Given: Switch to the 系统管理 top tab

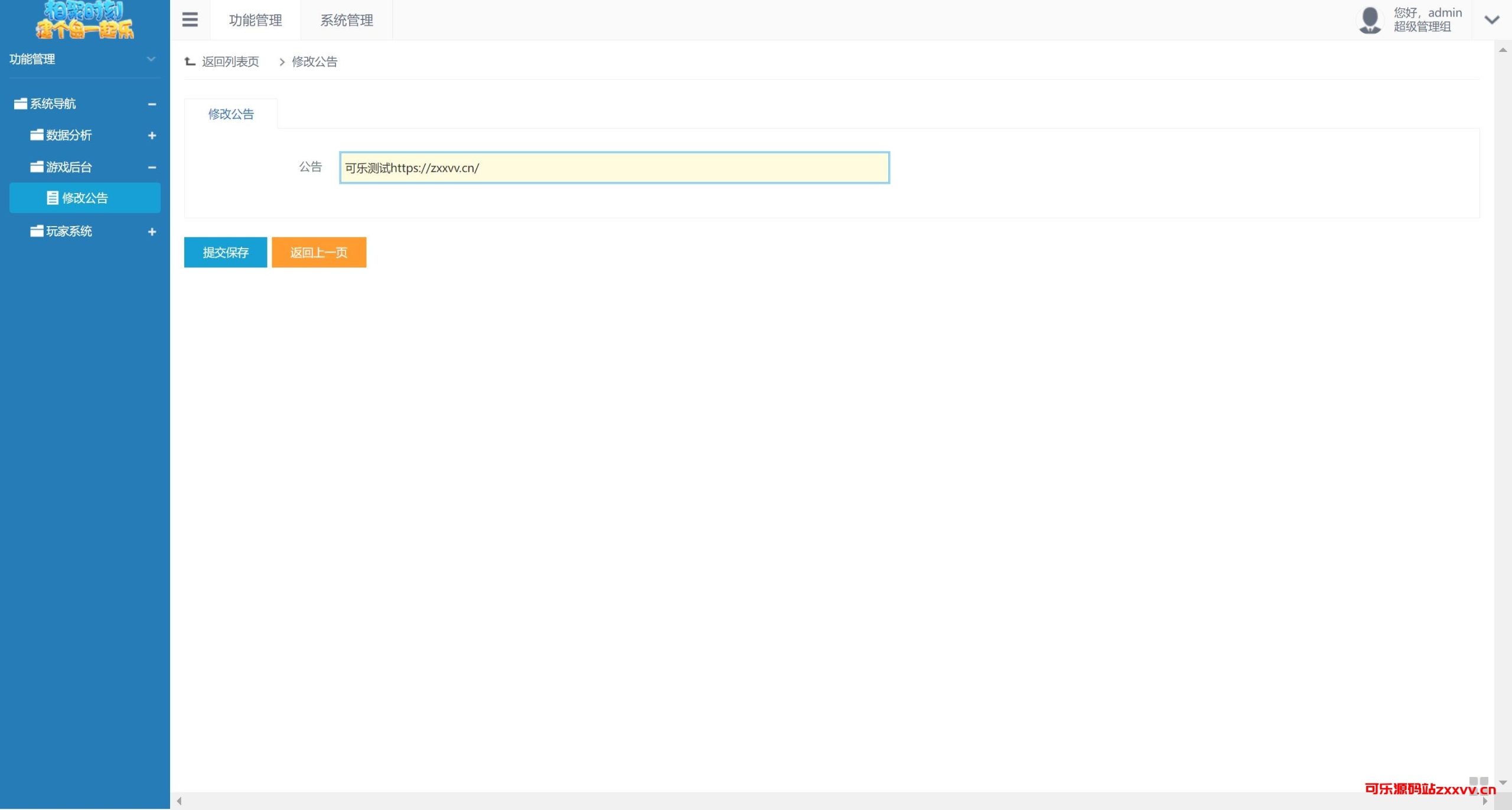Looking at the screenshot, I should 346,20.
